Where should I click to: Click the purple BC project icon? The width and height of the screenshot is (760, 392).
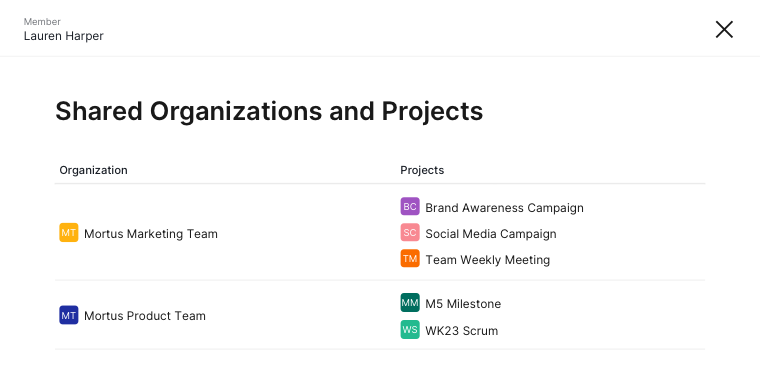410,206
